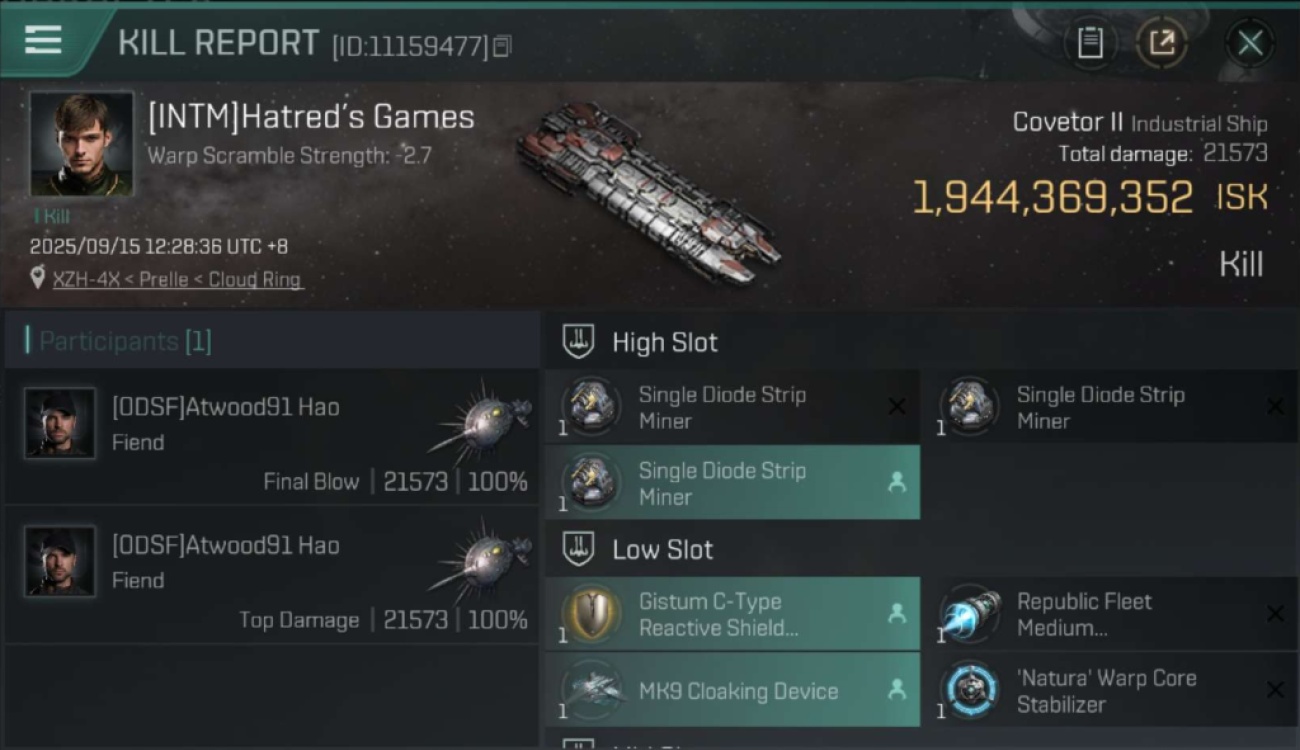This screenshot has height=750, width=1300.
Task: Open the hamburger menu
Action: tap(43, 41)
